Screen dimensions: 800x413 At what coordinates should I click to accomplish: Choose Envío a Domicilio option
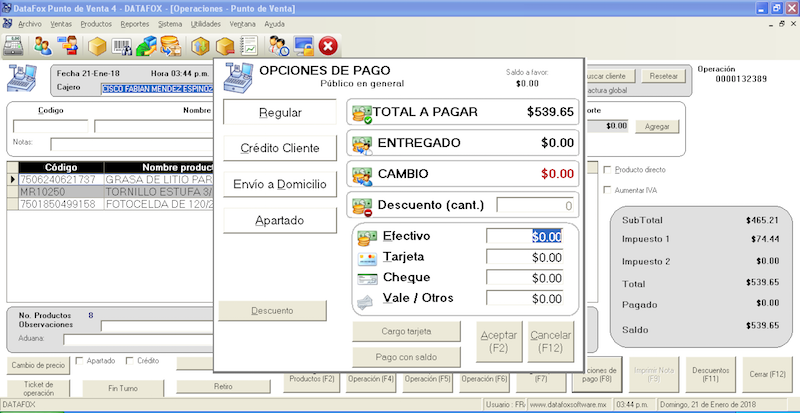[280, 184]
